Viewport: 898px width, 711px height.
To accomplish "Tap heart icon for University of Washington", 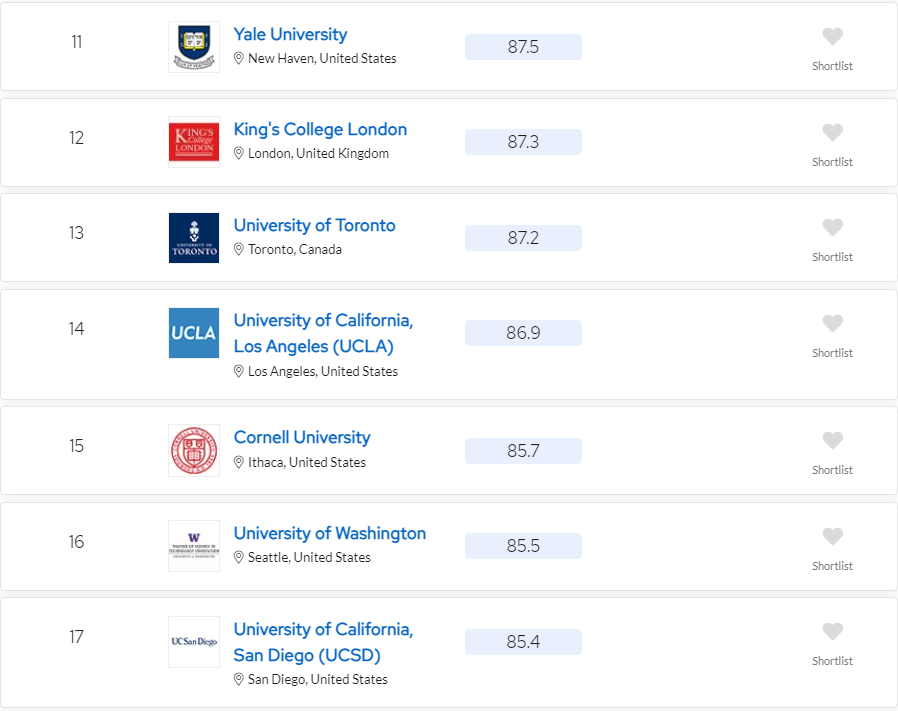I will coord(832,537).
